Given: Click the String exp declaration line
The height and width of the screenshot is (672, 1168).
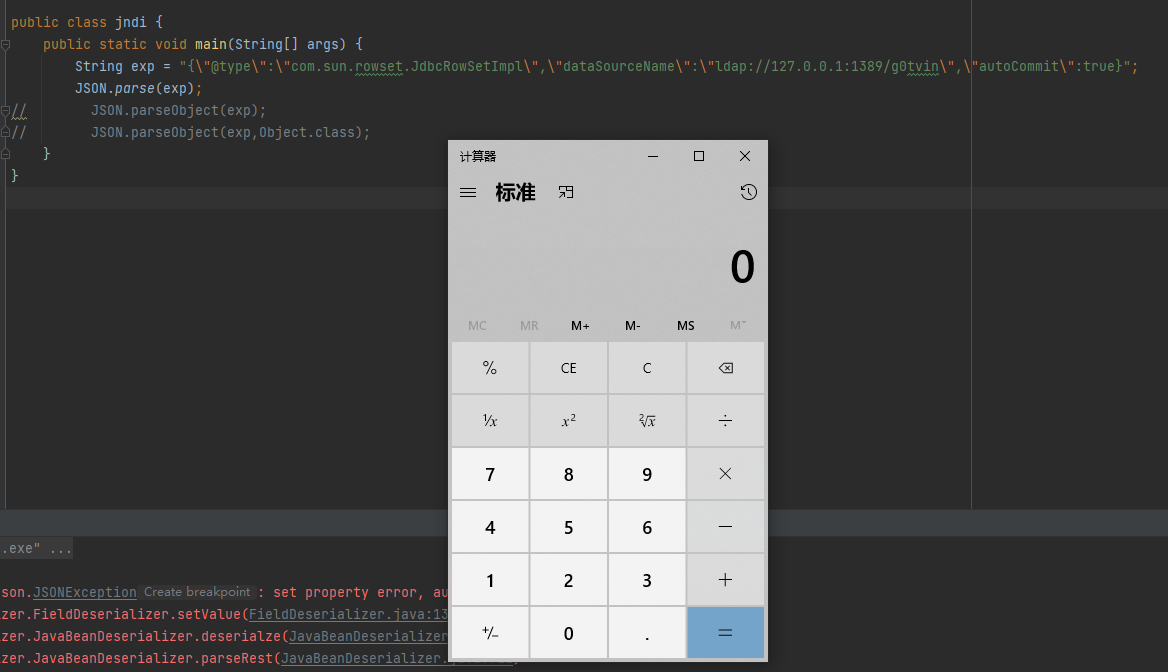Looking at the screenshot, I should [606, 66].
